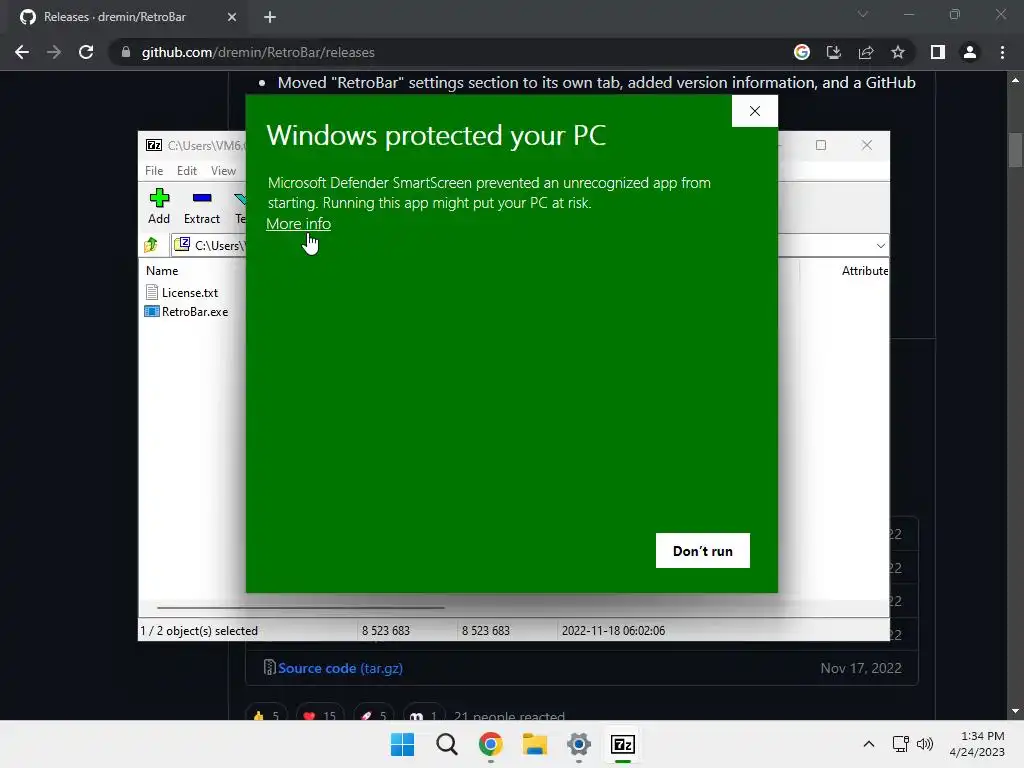Open the Chrome profile icon
The height and width of the screenshot is (768, 1024).
pos(970,52)
